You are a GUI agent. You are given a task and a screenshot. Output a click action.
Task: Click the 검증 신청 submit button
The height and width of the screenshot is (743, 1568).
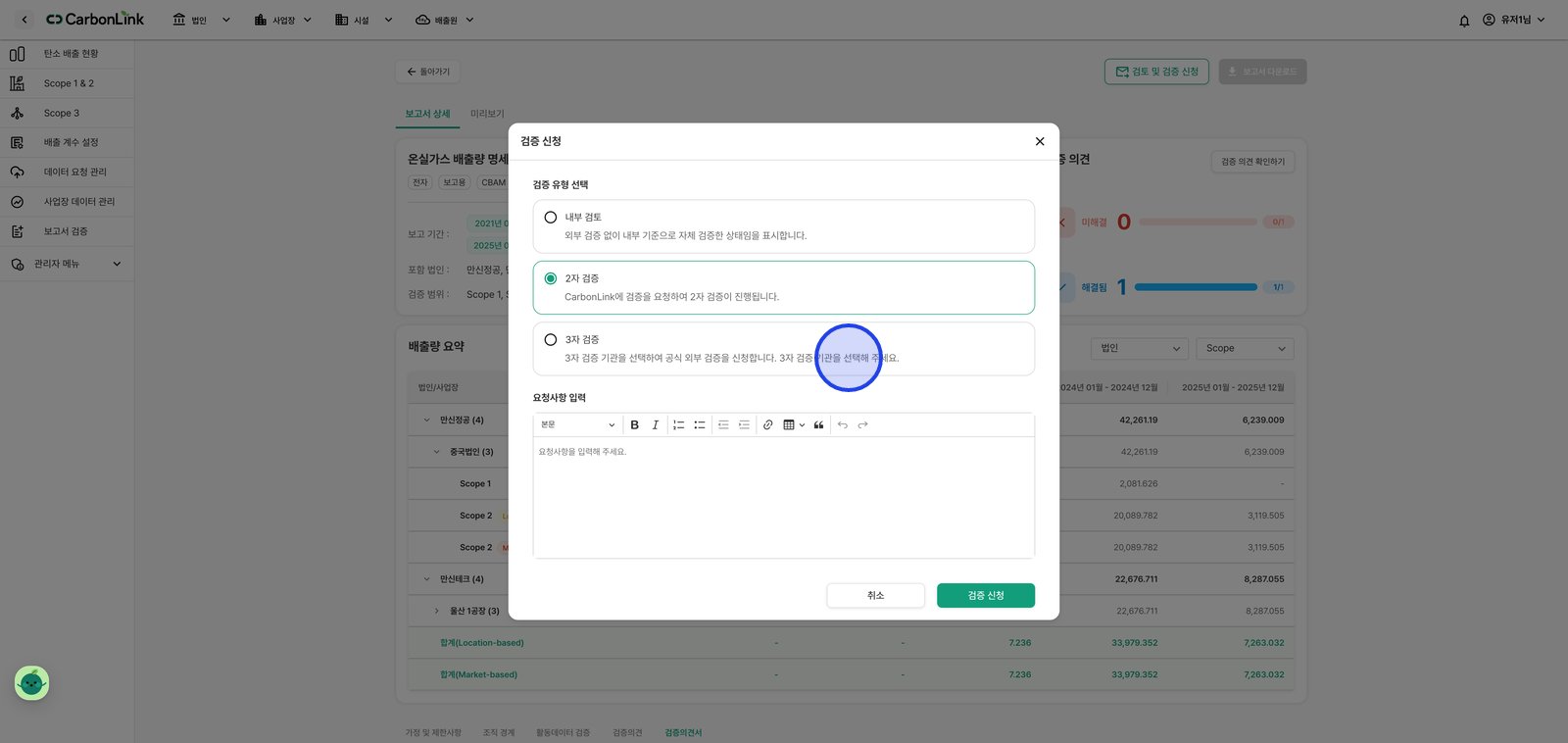[x=986, y=596]
